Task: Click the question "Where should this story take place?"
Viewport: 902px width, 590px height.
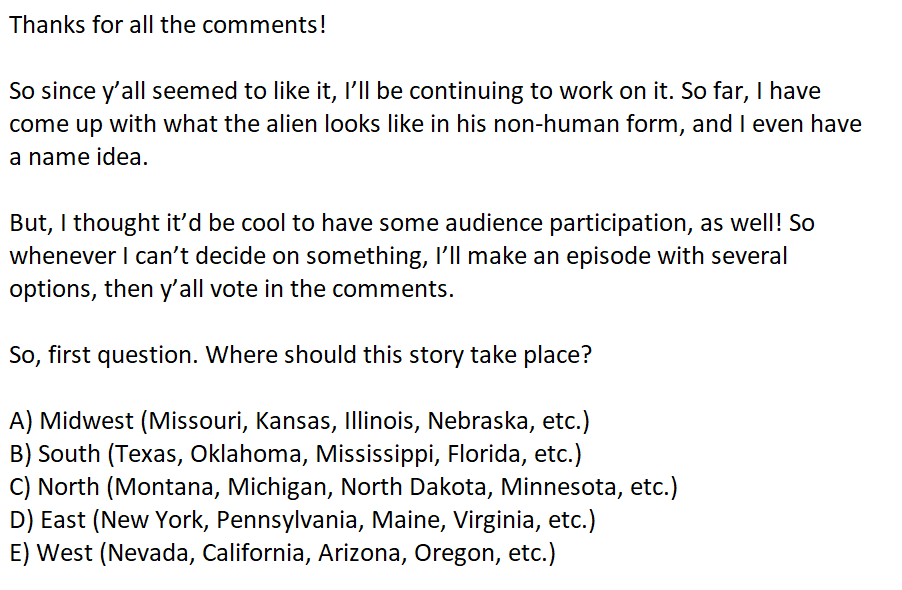Action: pyautogui.click(x=399, y=354)
